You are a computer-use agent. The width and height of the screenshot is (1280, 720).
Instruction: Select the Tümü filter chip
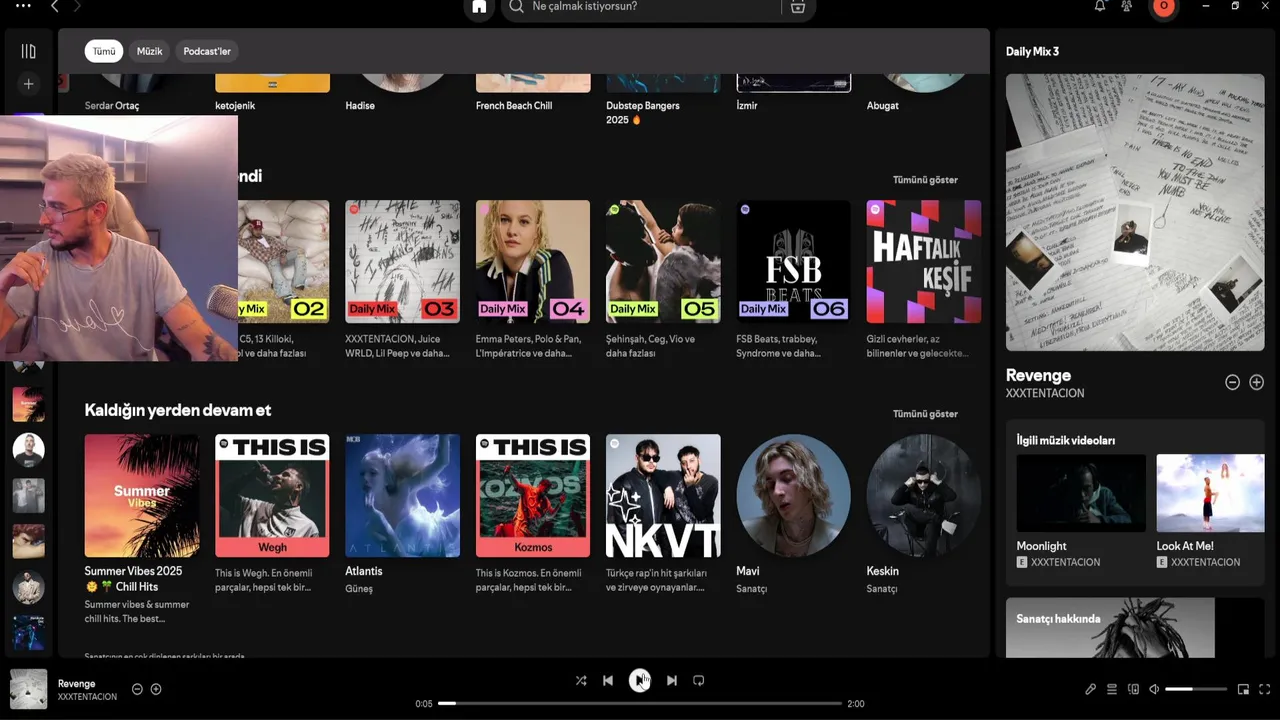(x=104, y=51)
